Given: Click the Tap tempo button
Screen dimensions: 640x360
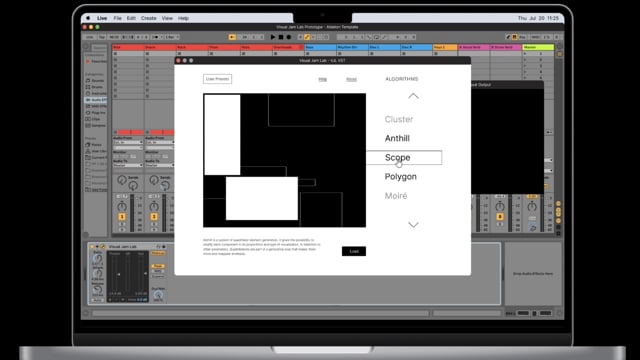Looking at the screenshot, I should 102,37.
